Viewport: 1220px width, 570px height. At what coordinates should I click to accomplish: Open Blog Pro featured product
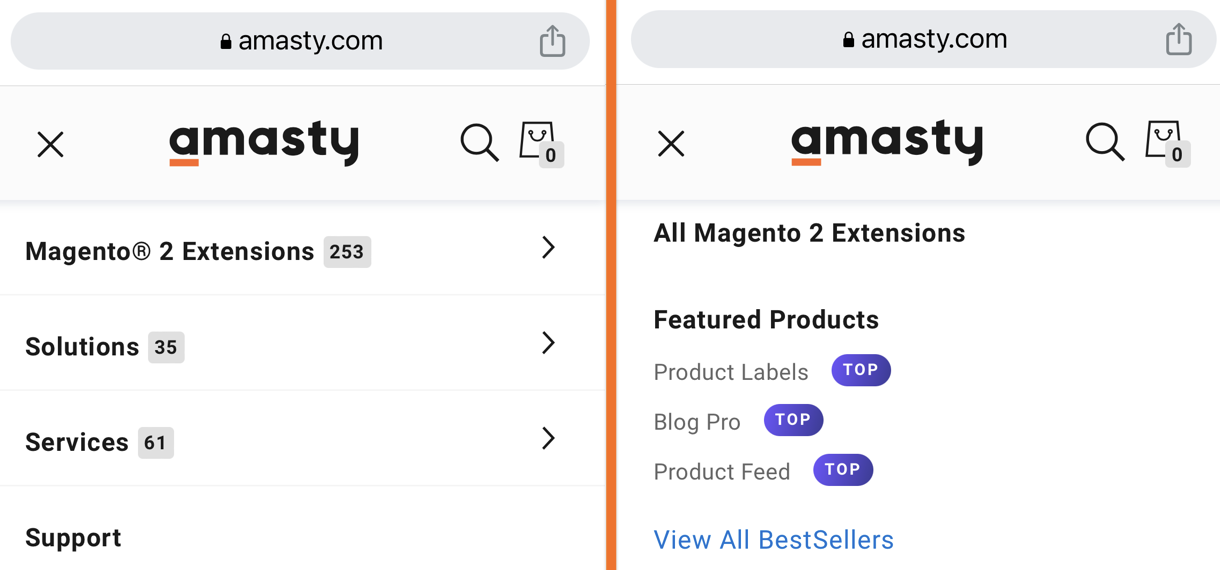(697, 422)
